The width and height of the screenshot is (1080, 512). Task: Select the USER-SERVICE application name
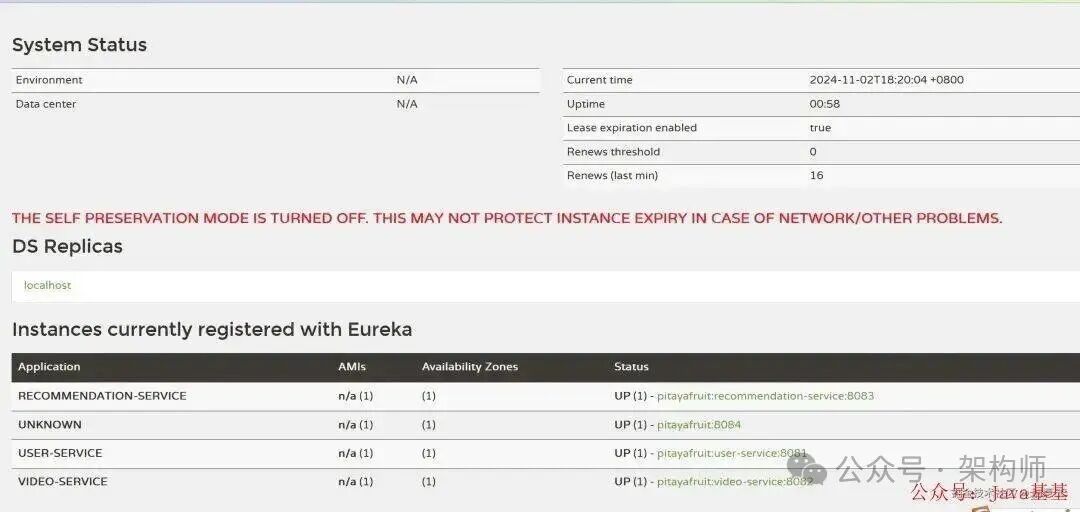[x=60, y=453]
